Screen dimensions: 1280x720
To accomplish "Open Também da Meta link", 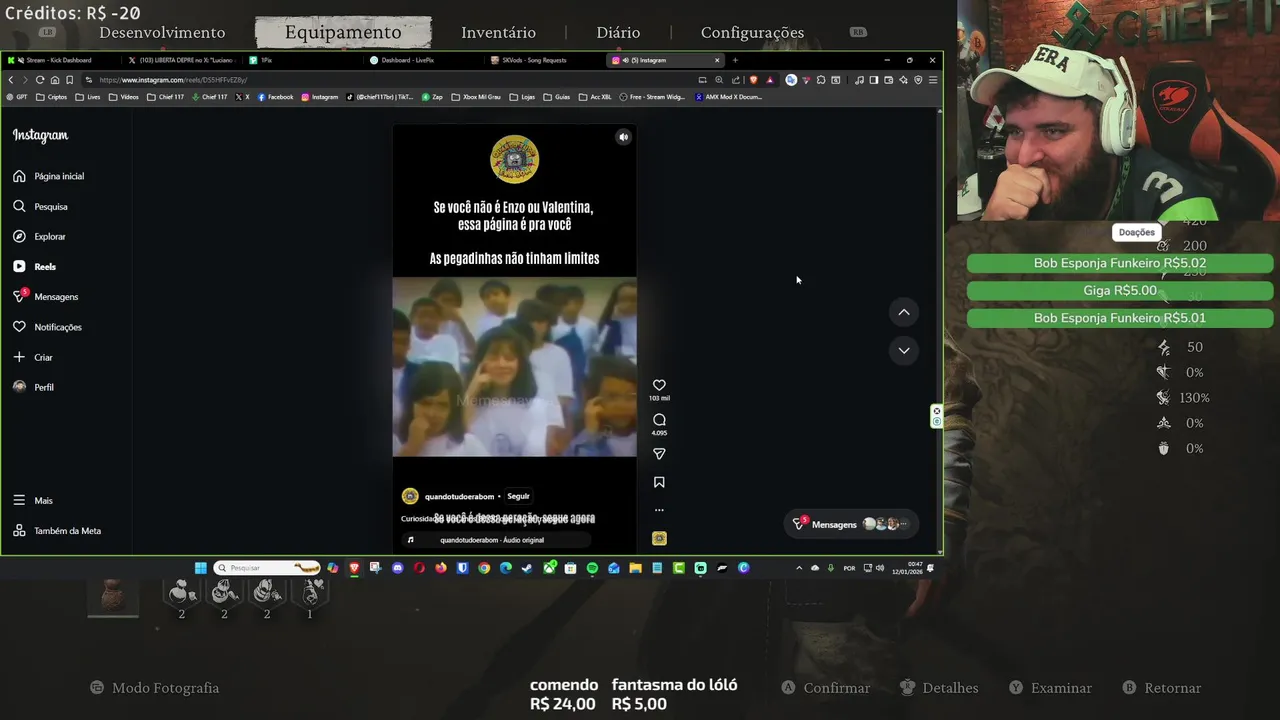I will point(56,531).
